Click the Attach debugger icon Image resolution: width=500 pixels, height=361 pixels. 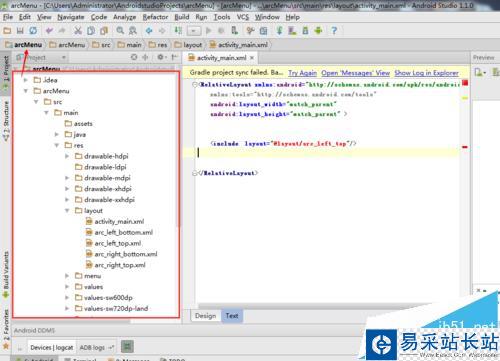point(235,31)
